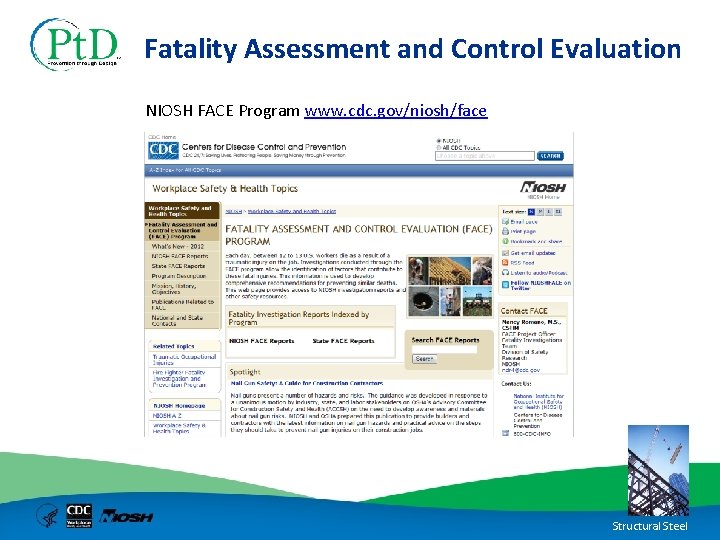The image size is (720, 540).
Task: Click the CDC Home link at top
Action: (x=162, y=137)
